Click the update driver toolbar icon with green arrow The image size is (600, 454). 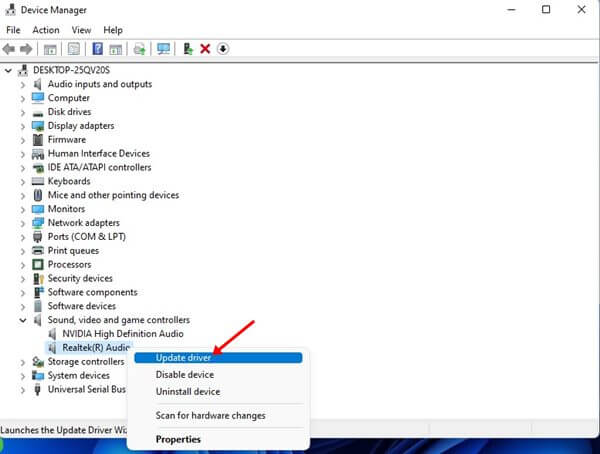188,49
